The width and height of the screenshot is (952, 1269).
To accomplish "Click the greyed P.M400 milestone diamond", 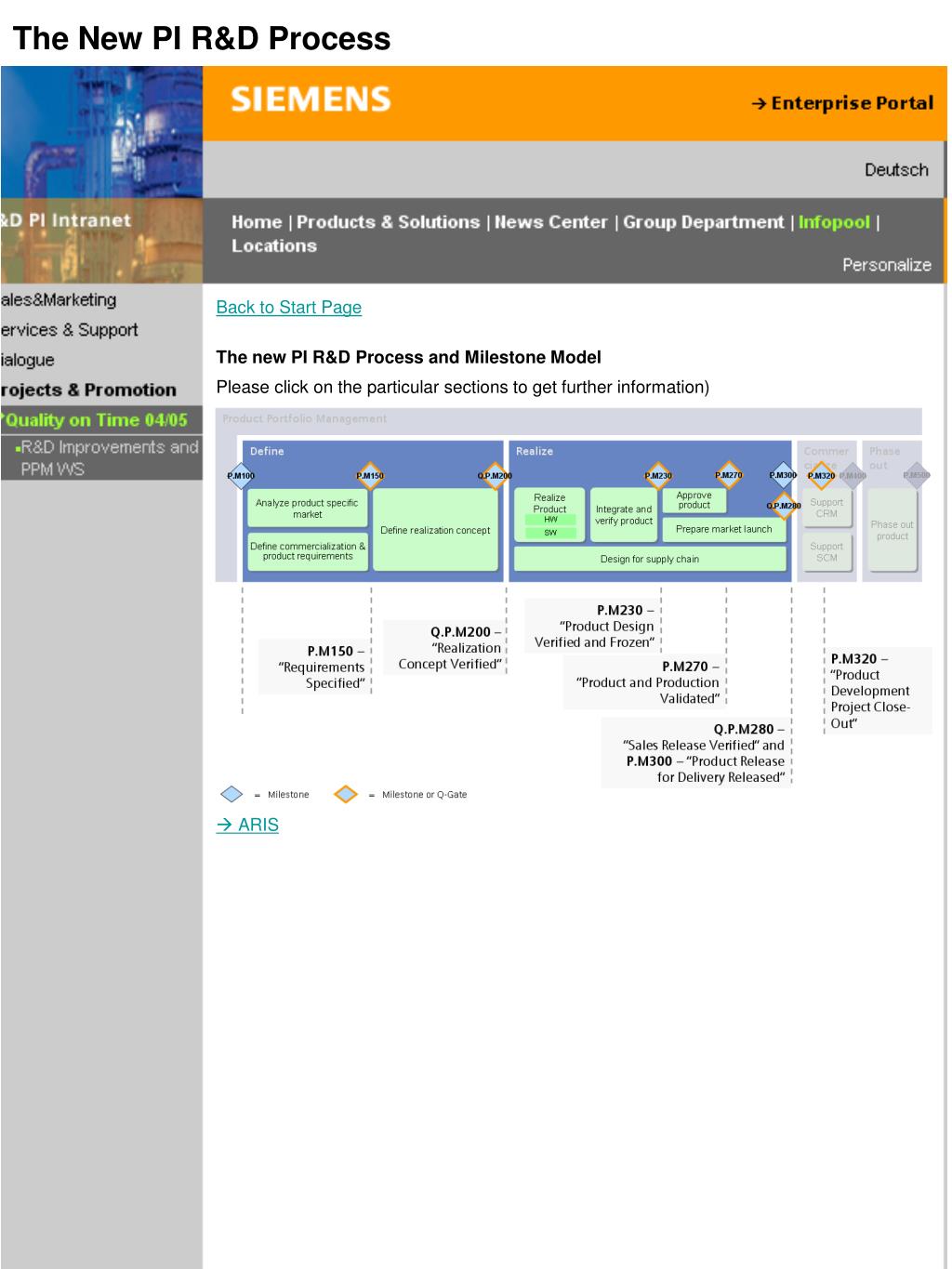I will [852, 475].
